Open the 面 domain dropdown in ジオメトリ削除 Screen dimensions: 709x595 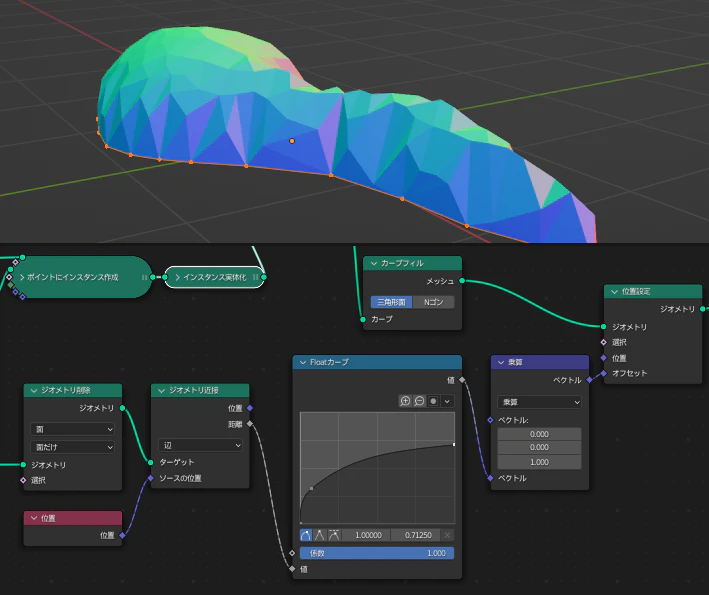[72, 429]
